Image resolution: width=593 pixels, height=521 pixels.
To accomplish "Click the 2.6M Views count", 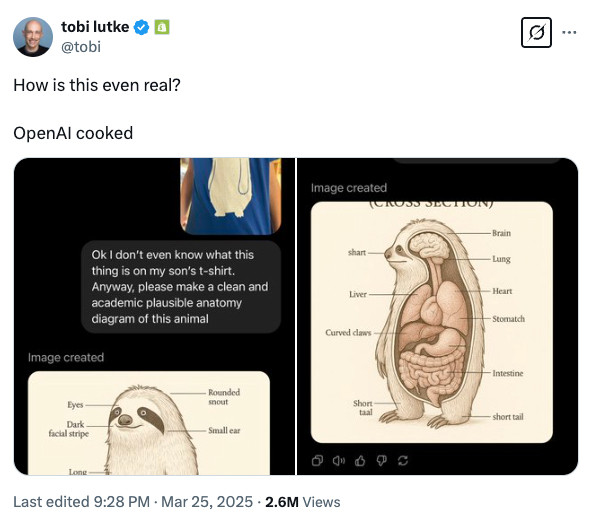I will [x=303, y=502].
